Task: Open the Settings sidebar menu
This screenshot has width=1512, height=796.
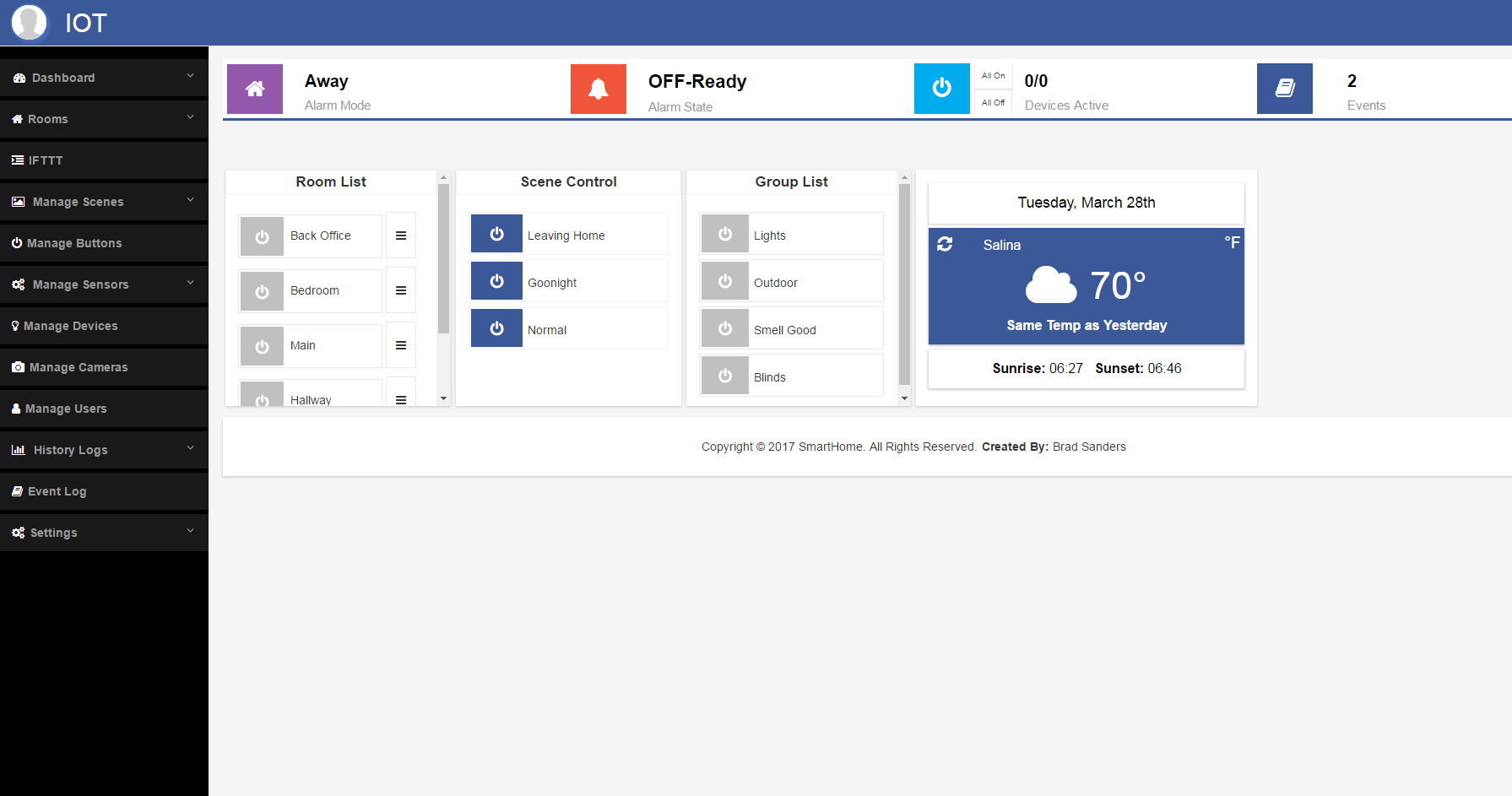Action: pyautogui.click(x=53, y=533)
